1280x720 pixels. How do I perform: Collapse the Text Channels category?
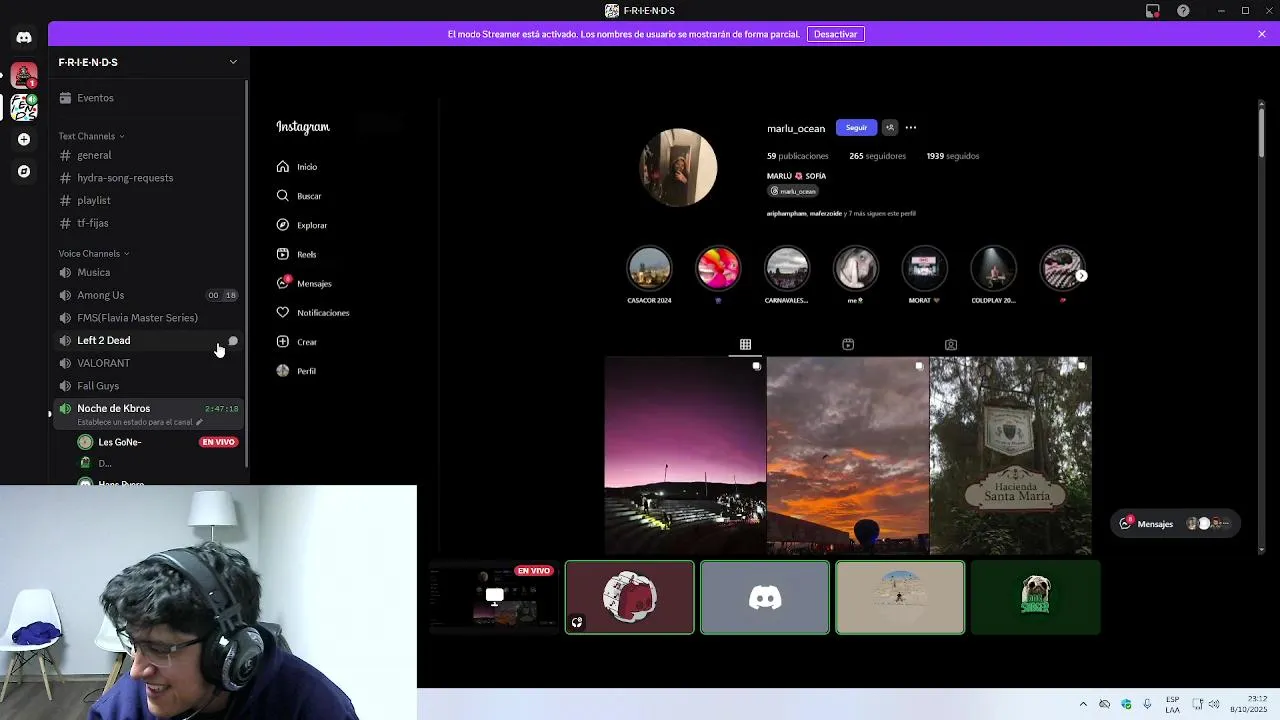coord(91,136)
